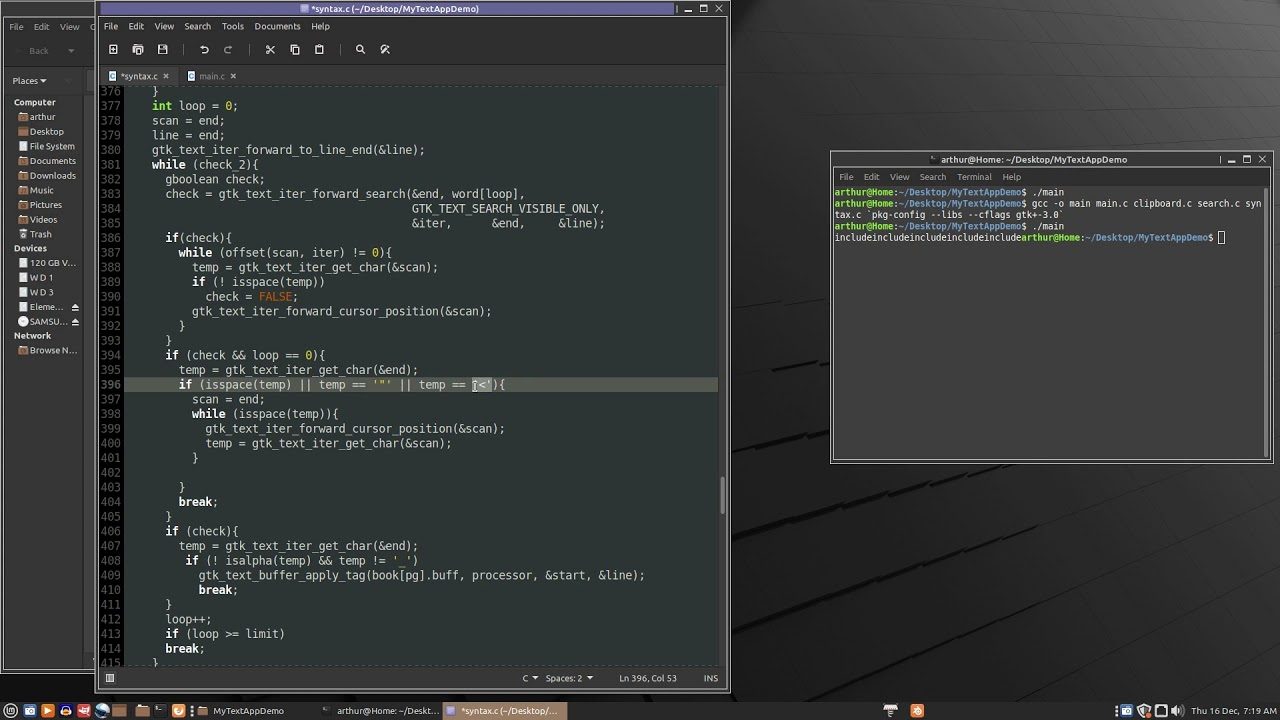Open the Desktop folder in sidebar
The image size is (1280, 720).
click(x=40, y=131)
